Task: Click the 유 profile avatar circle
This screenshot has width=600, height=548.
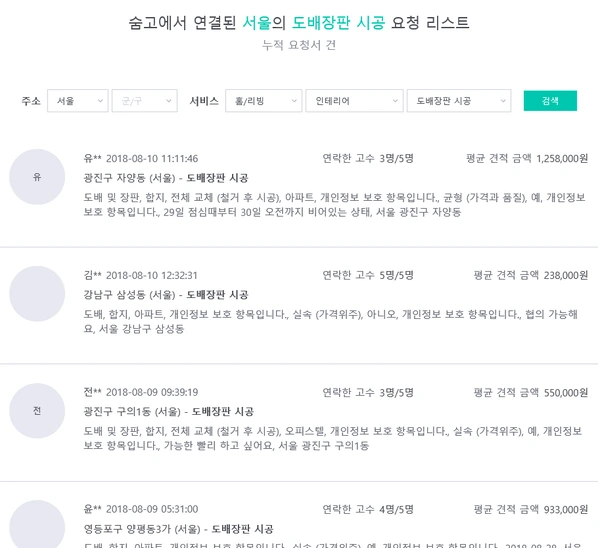Action: pos(37,177)
